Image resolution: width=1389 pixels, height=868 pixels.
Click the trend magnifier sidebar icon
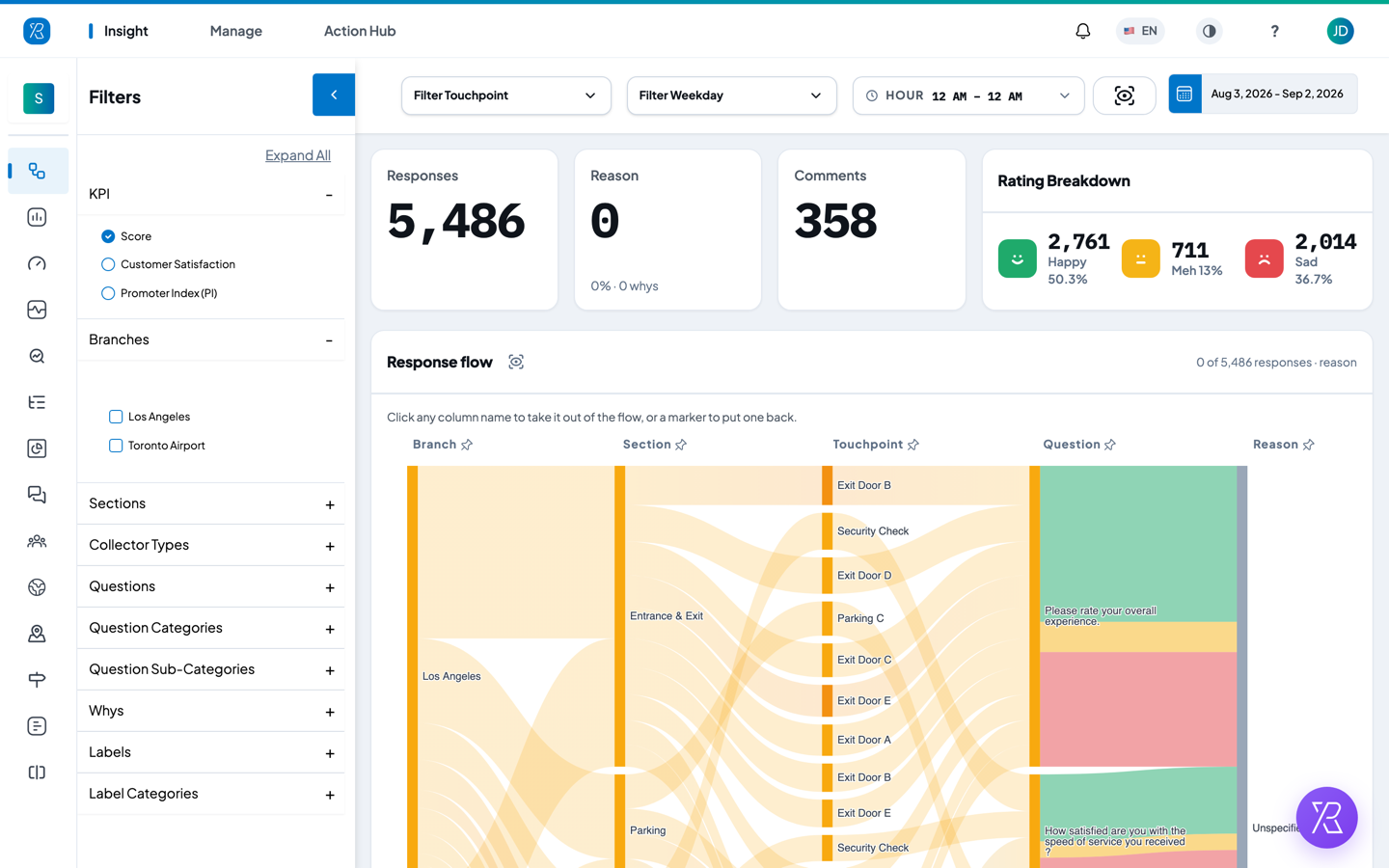pyautogui.click(x=38, y=356)
